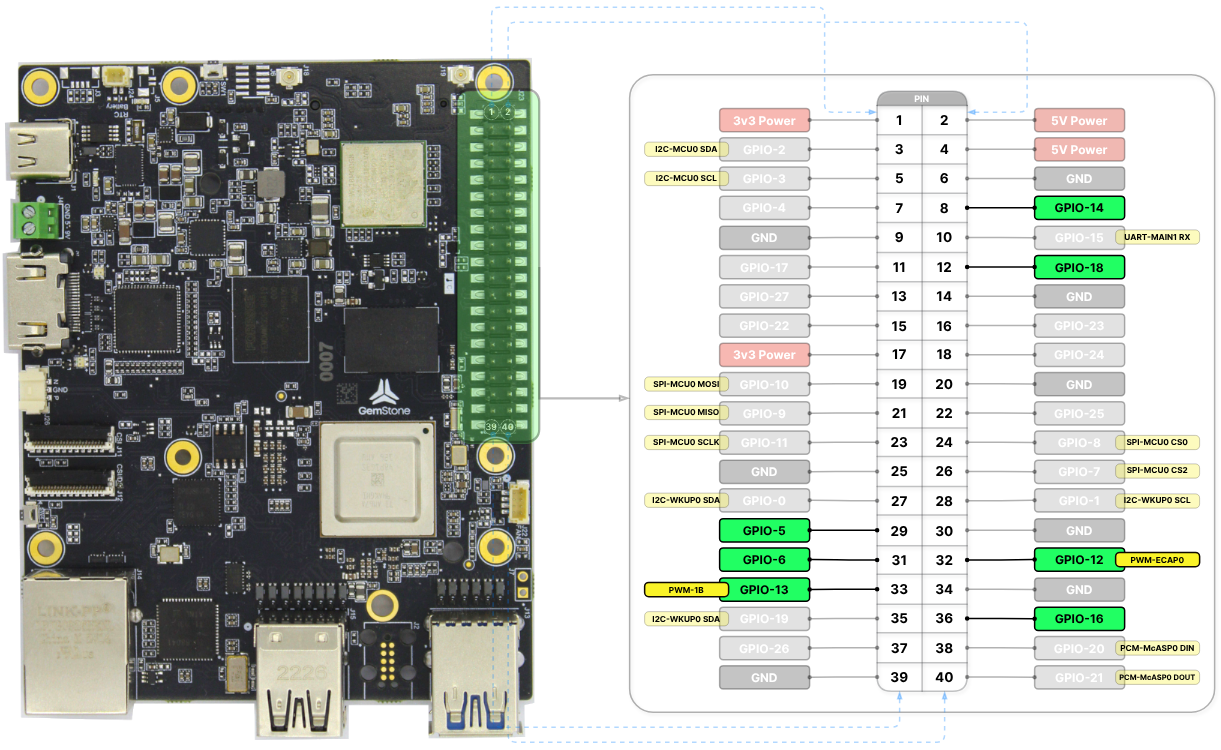Screen dimensions: 1221x750
Task: Click the 5V Power label at pin 4
Action: pyautogui.click(x=1079, y=150)
